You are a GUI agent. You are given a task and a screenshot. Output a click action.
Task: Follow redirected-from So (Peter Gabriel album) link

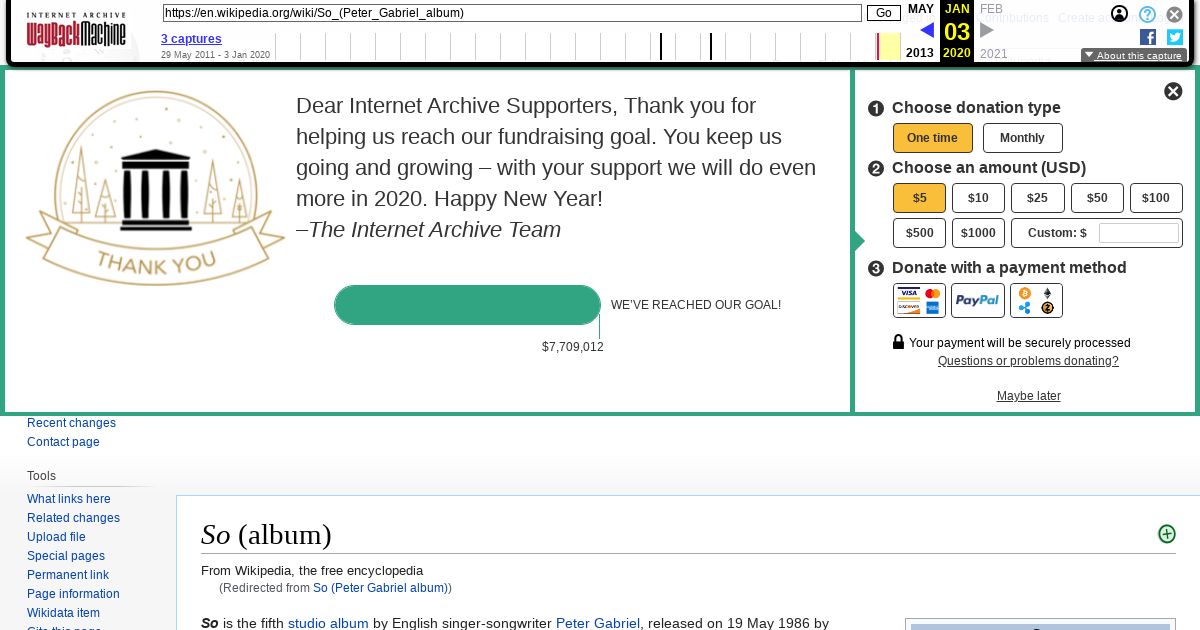(380, 588)
